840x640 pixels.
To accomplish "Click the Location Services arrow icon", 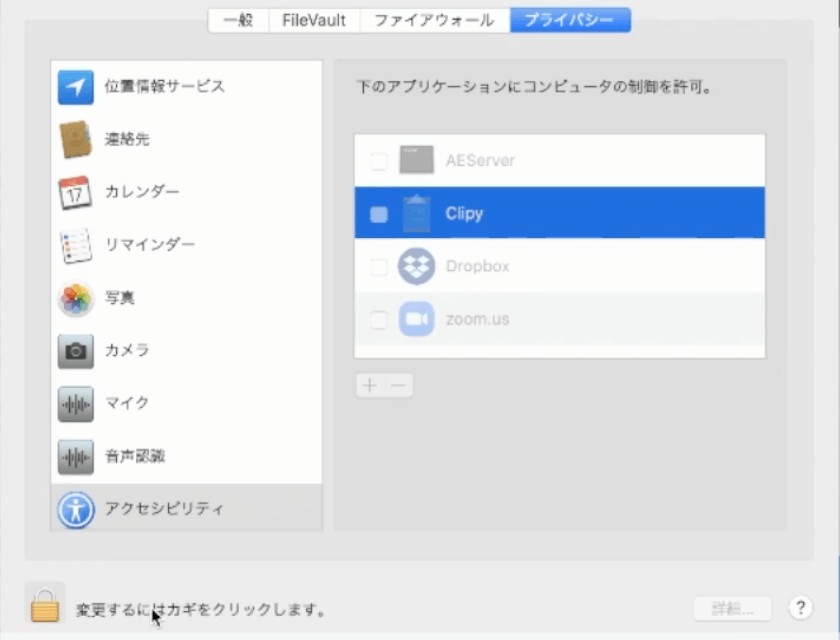I will 76,87.
